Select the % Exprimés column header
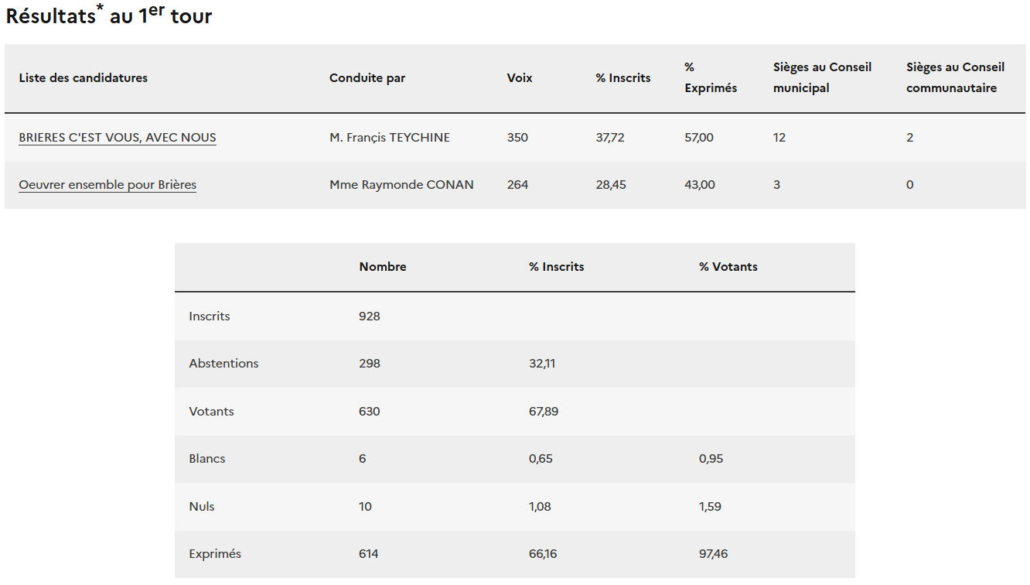The height and width of the screenshot is (585, 1030). (710, 78)
